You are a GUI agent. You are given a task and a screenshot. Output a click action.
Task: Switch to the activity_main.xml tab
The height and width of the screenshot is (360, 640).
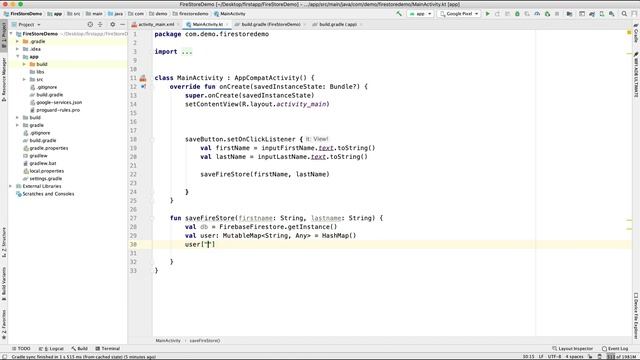156,24
